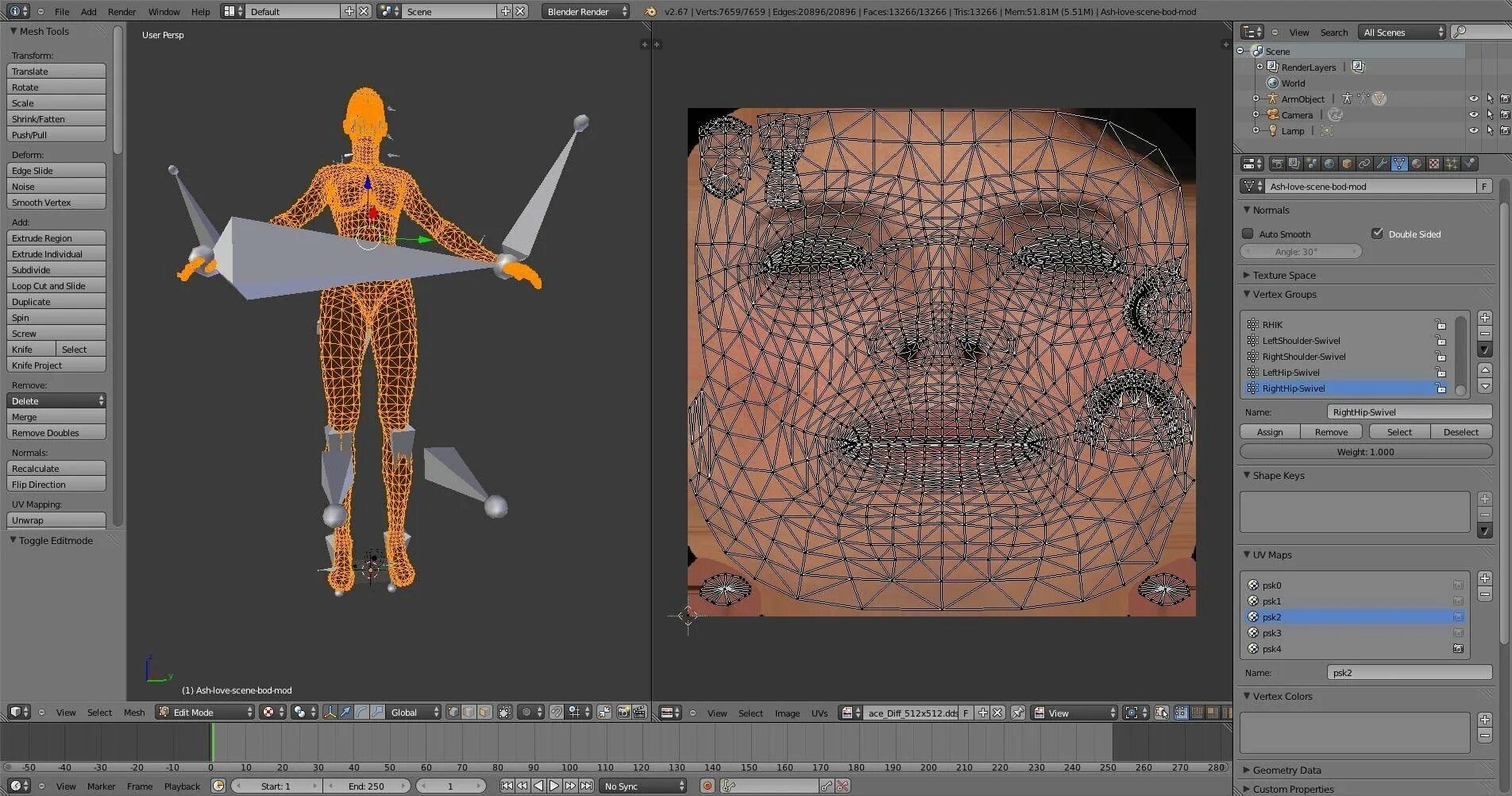This screenshot has height=796, width=1512.
Task: Expand the Geometry Data panel
Action: (1286, 770)
